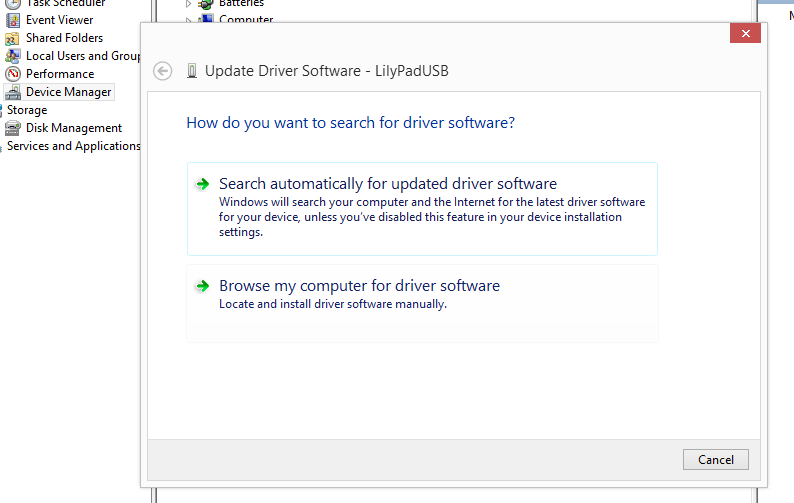Close the Update Driver Software dialog
The width and height of the screenshot is (794, 503).
tap(745, 33)
